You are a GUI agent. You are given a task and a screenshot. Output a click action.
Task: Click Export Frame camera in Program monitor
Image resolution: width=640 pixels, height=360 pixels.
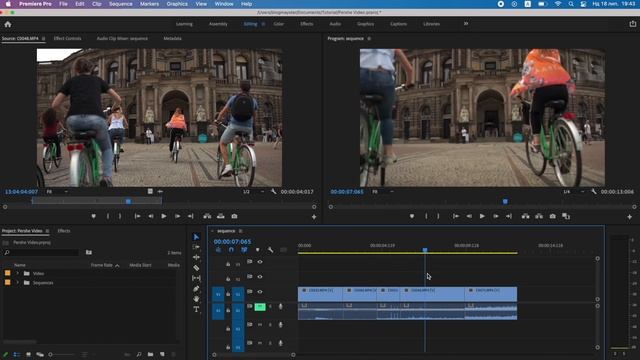[x=552, y=216]
